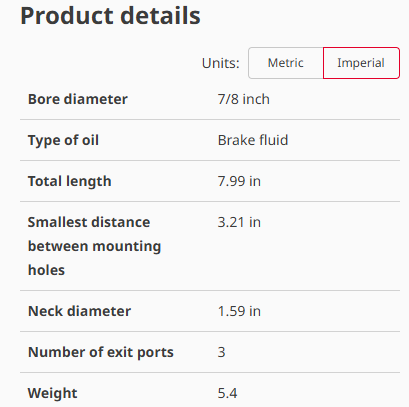Click the weight value '5.4'
The width and height of the screenshot is (409, 407).
[x=227, y=393]
